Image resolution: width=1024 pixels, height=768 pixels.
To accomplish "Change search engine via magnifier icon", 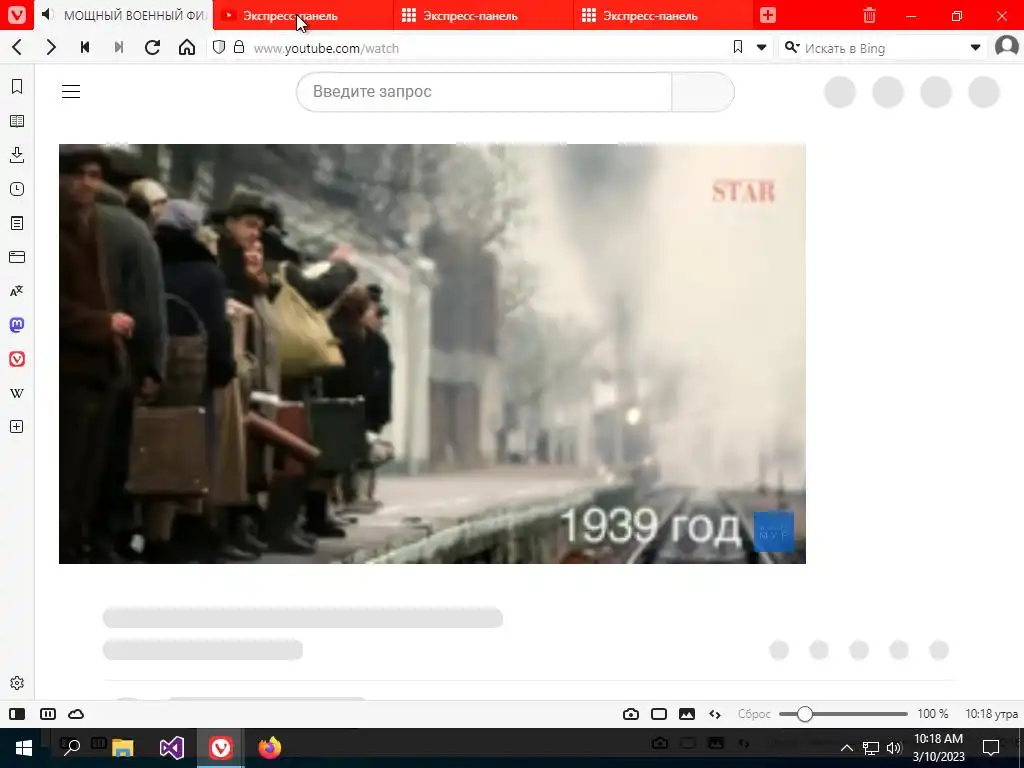I will (x=792, y=47).
